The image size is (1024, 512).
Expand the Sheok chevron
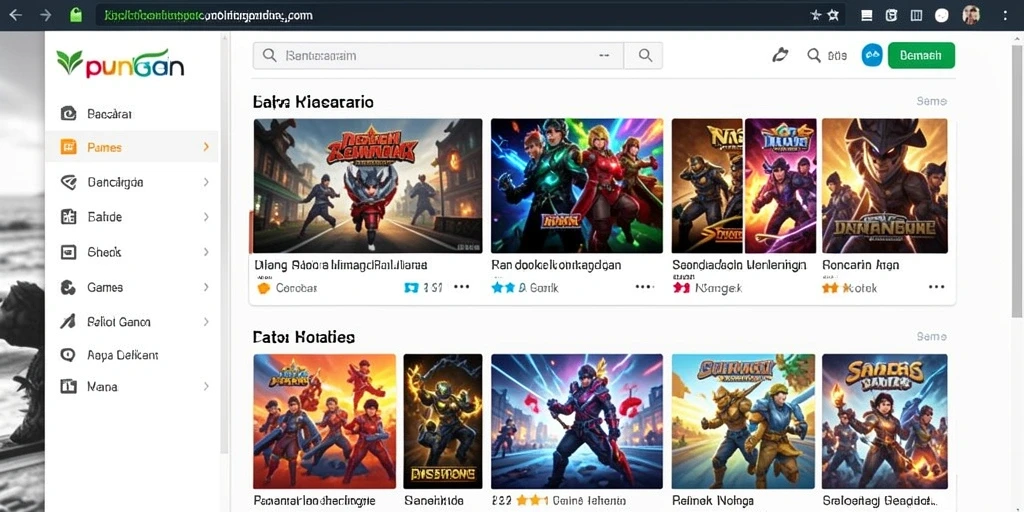[x=206, y=251]
